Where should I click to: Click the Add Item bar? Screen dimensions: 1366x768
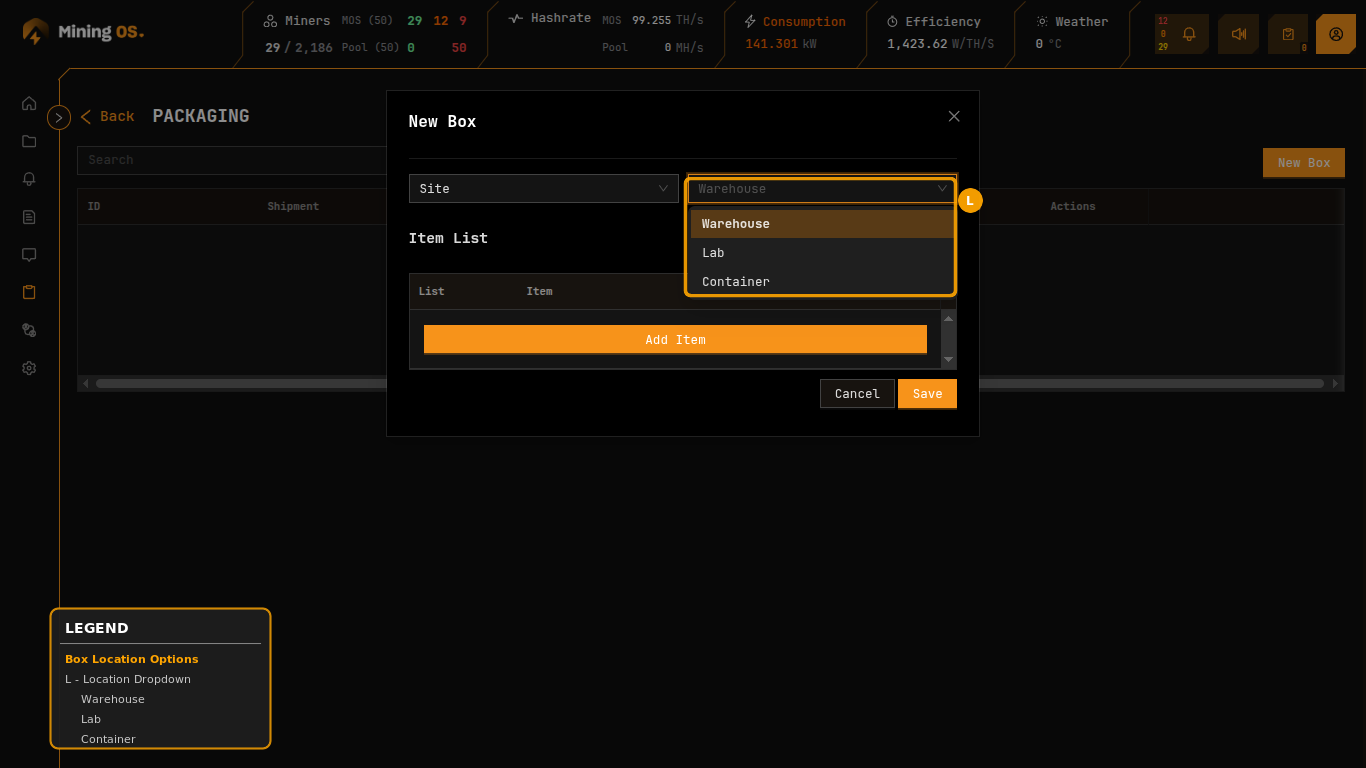pos(675,339)
